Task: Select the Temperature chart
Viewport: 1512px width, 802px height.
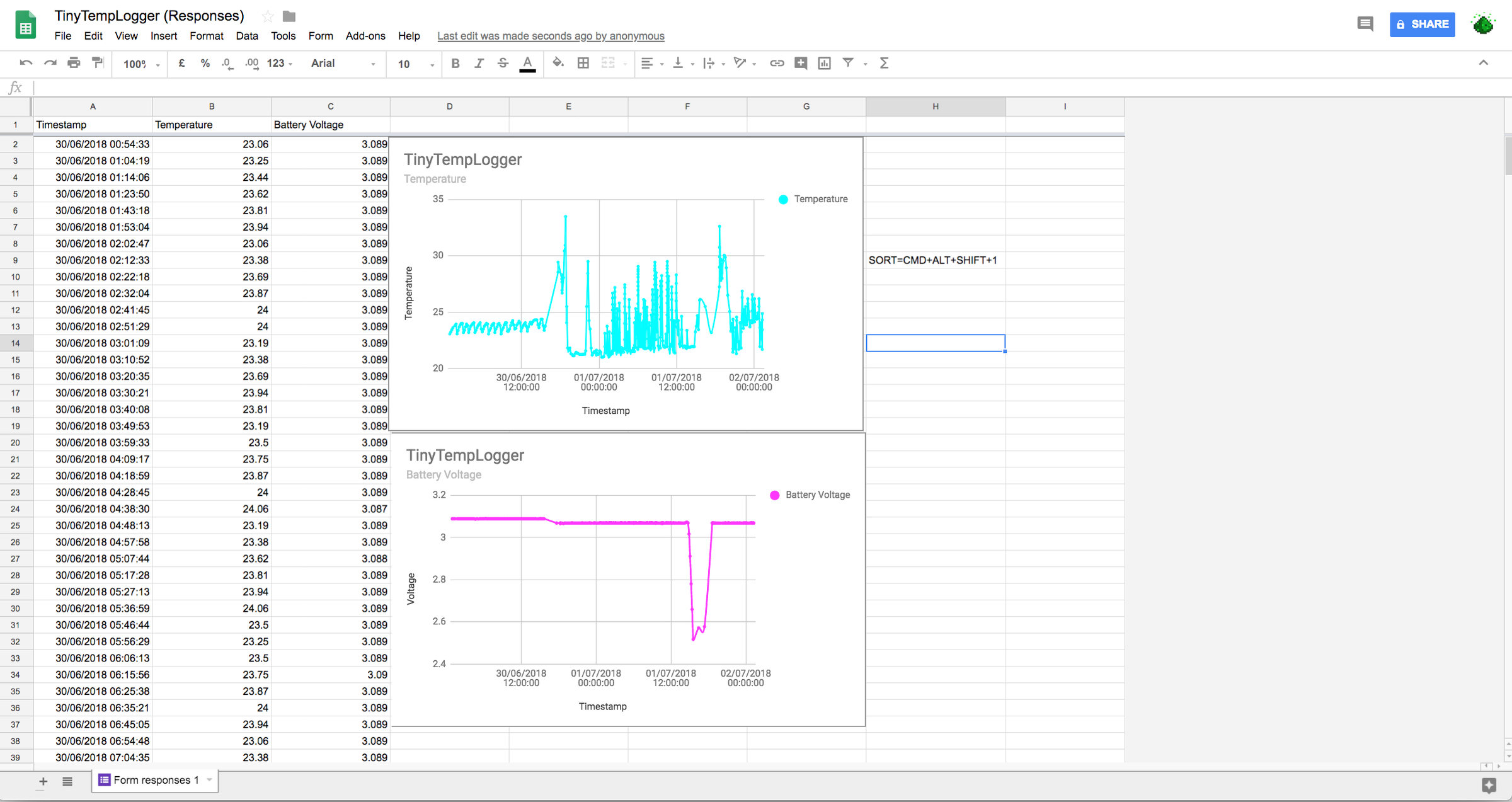Action: 626,284
